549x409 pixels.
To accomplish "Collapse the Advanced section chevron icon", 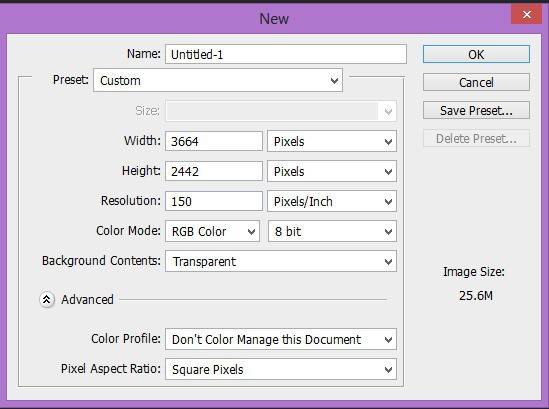I will click(47, 300).
